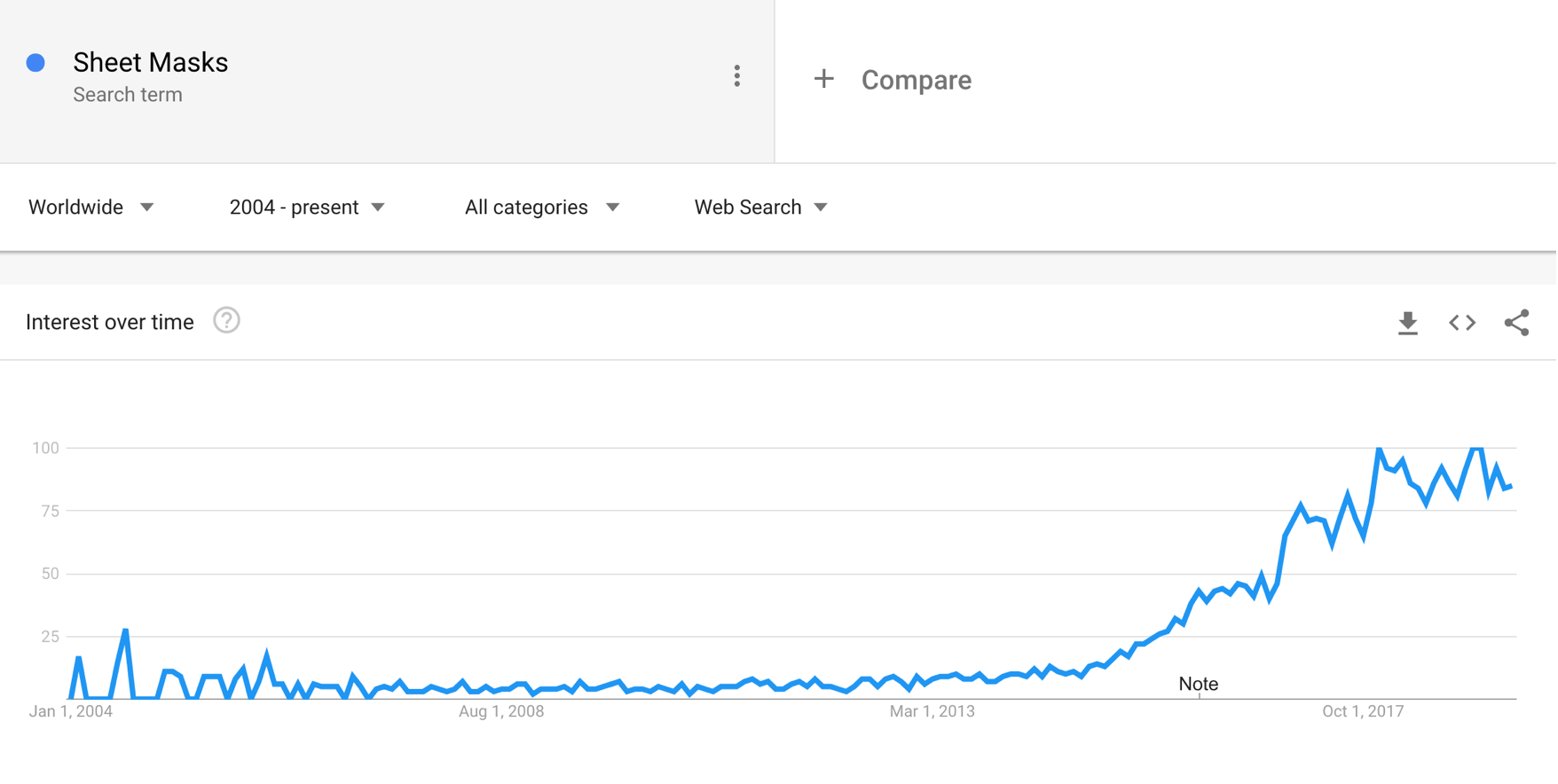
Task: Share the Interest over time chart
Action: [1516, 323]
